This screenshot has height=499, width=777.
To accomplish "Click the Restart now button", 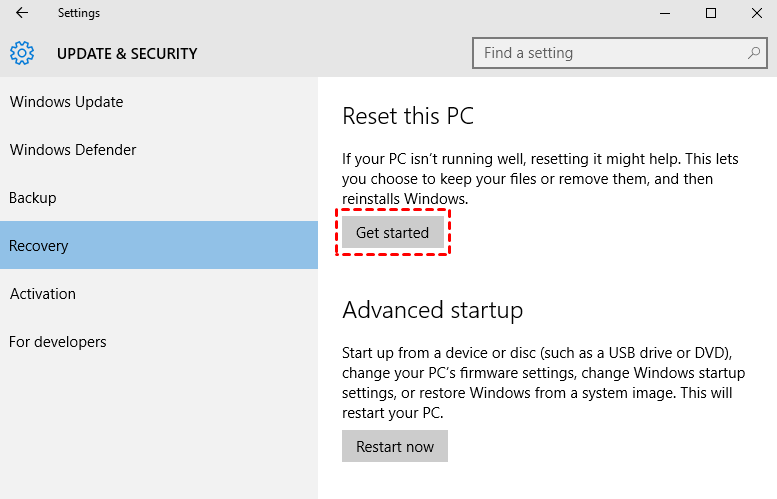I will click(395, 446).
